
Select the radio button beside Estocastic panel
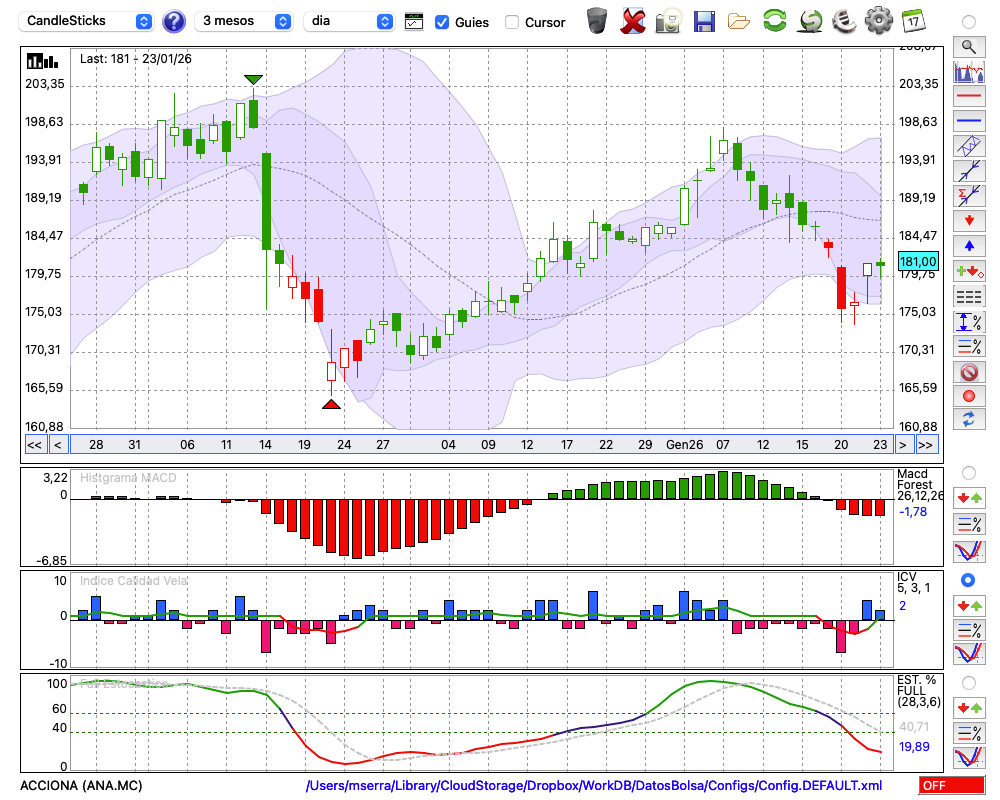[967, 682]
